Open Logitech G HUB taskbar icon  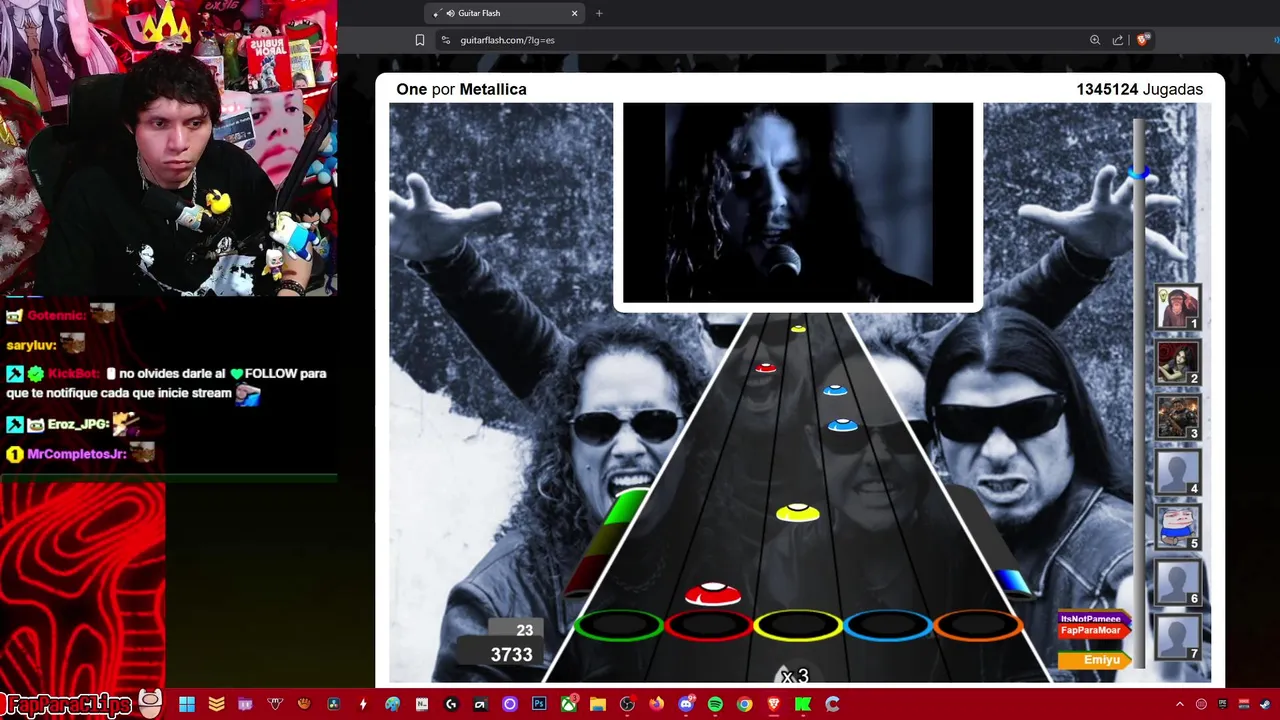point(451,704)
